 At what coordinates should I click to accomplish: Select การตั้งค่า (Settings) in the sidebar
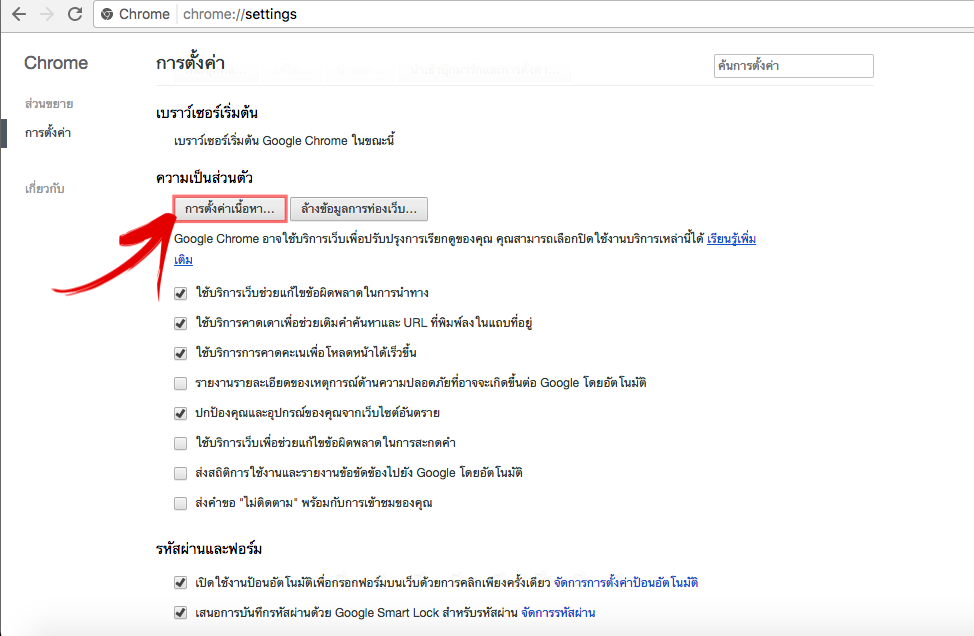(48, 132)
